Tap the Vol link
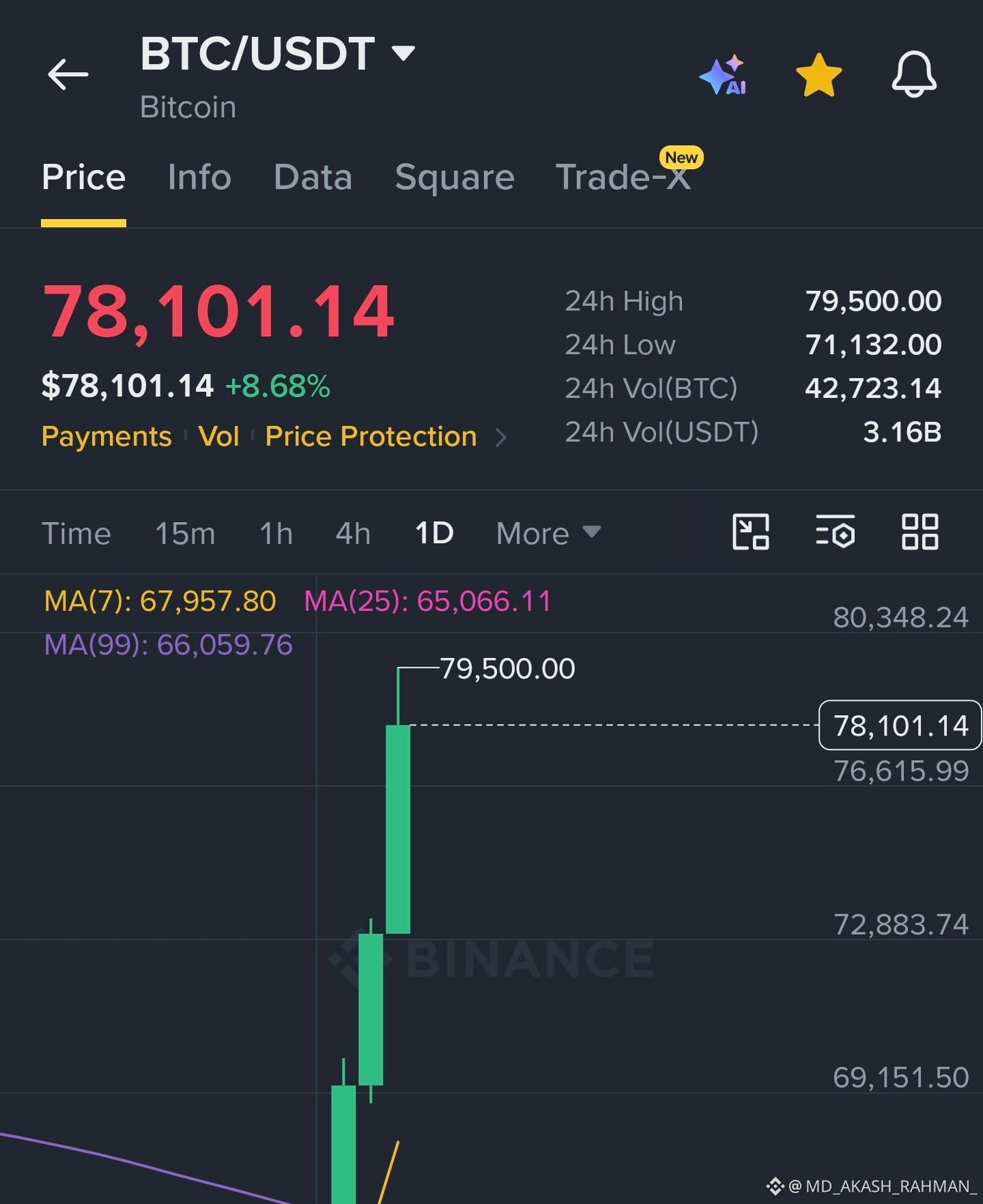 218,436
